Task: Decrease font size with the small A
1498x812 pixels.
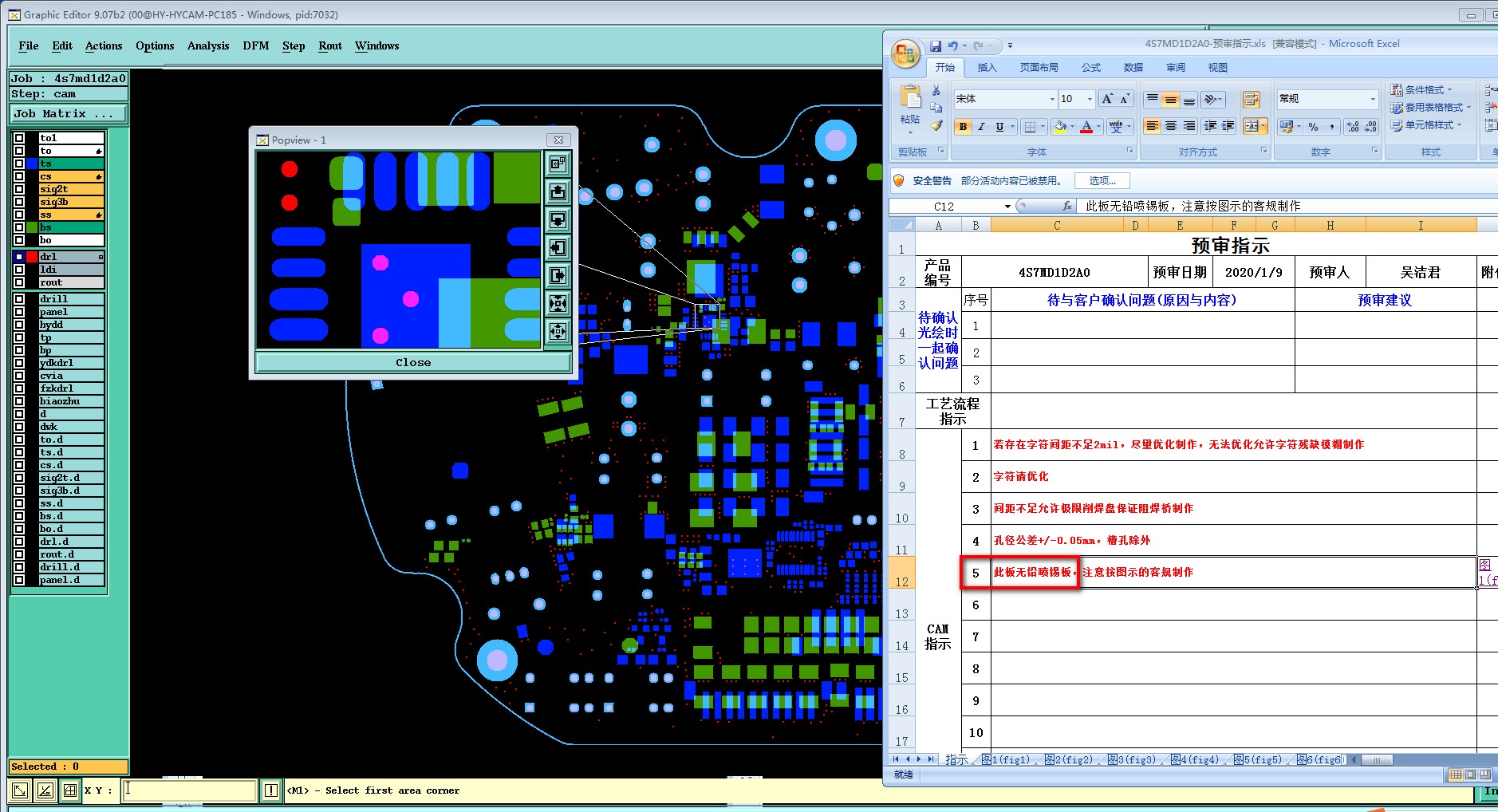Action: (1125, 99)
